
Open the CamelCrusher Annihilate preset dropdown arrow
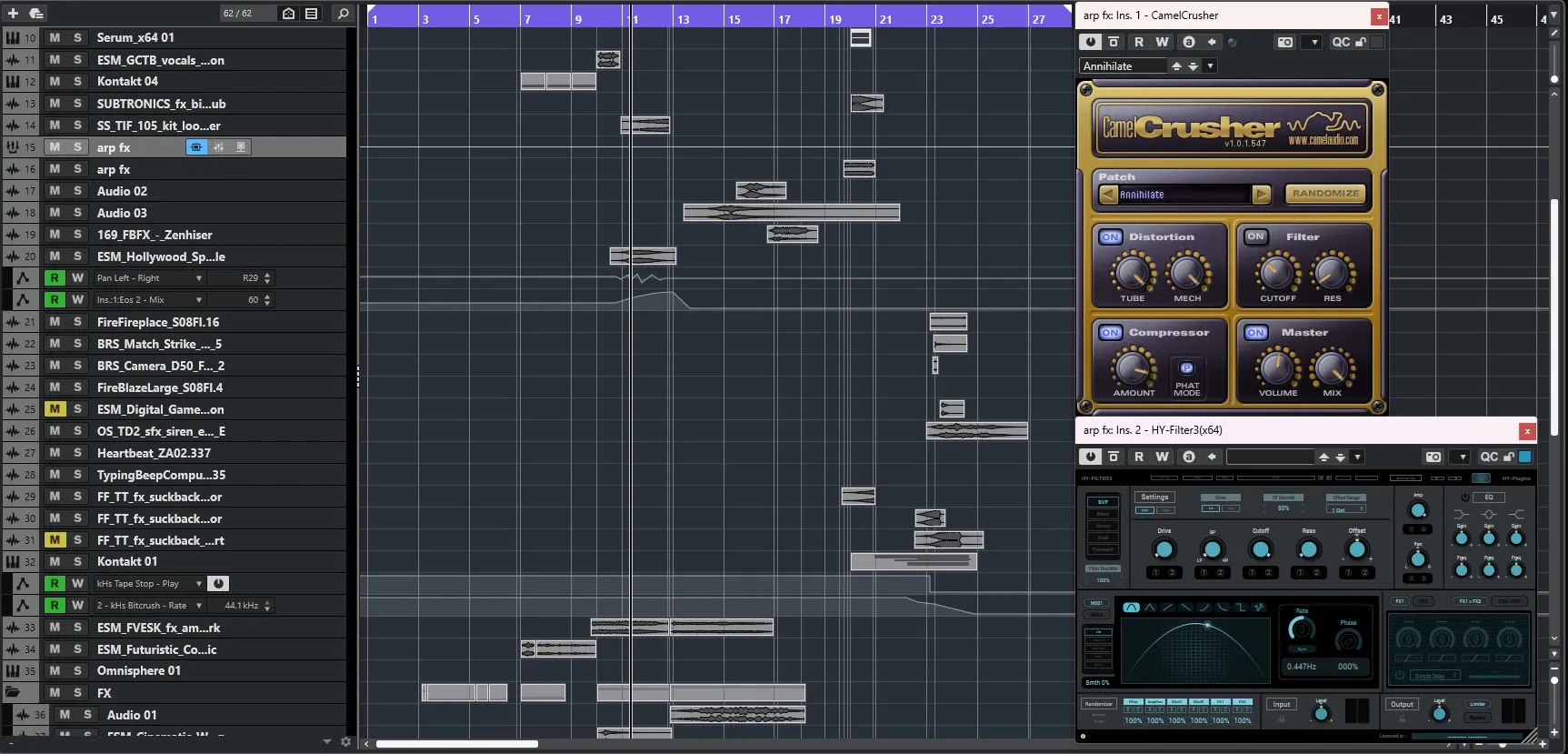tap(1210, 66)
